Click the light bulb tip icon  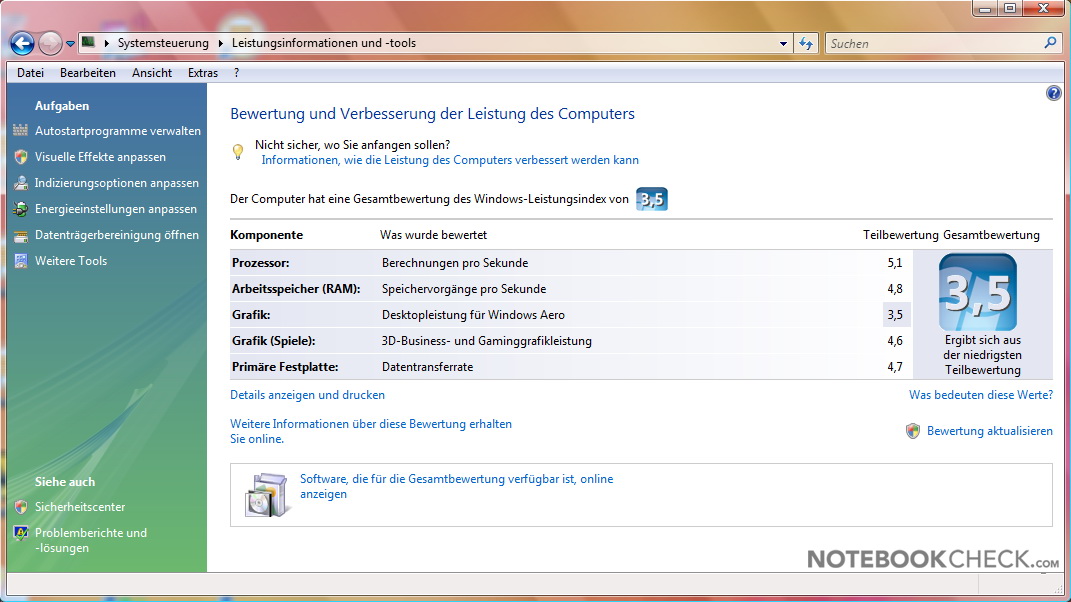tap(238, 152)
